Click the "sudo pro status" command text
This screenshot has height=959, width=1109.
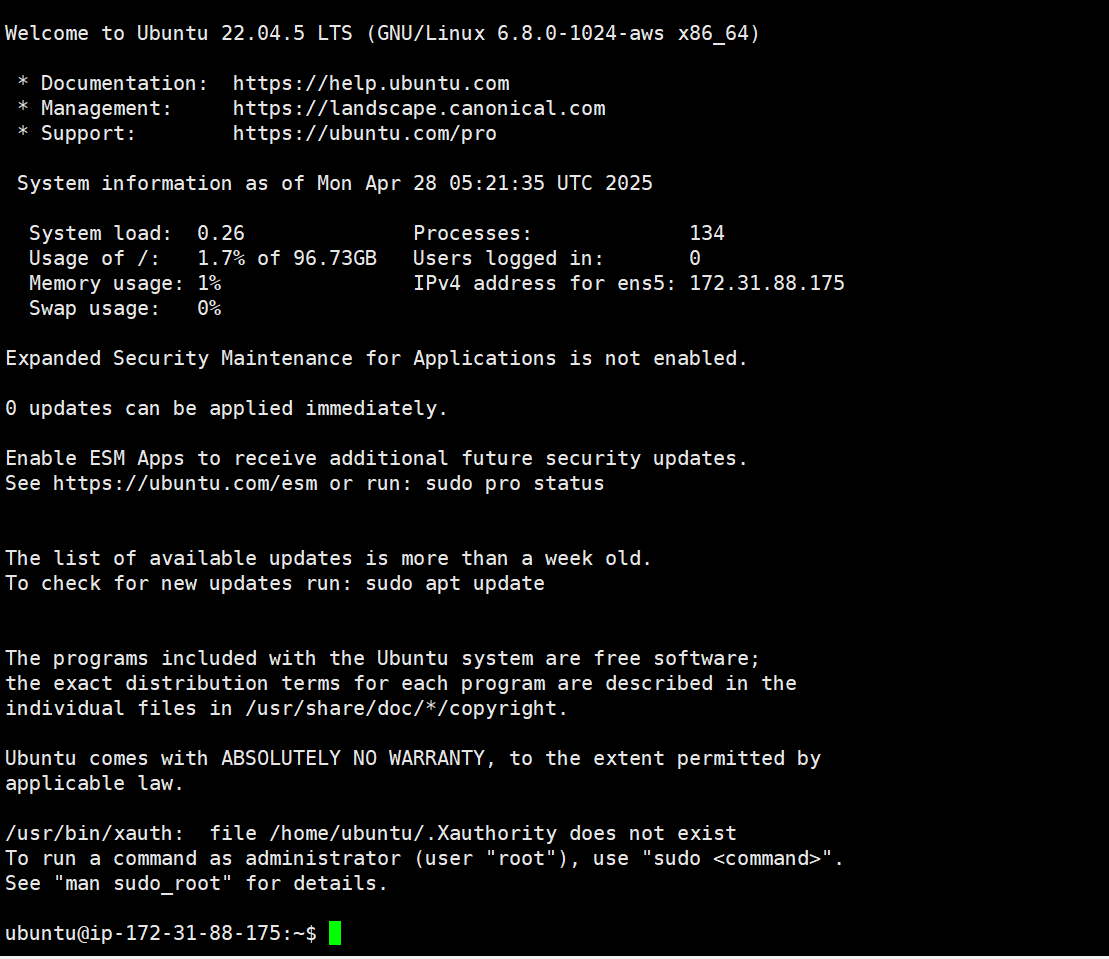[515, 484]
